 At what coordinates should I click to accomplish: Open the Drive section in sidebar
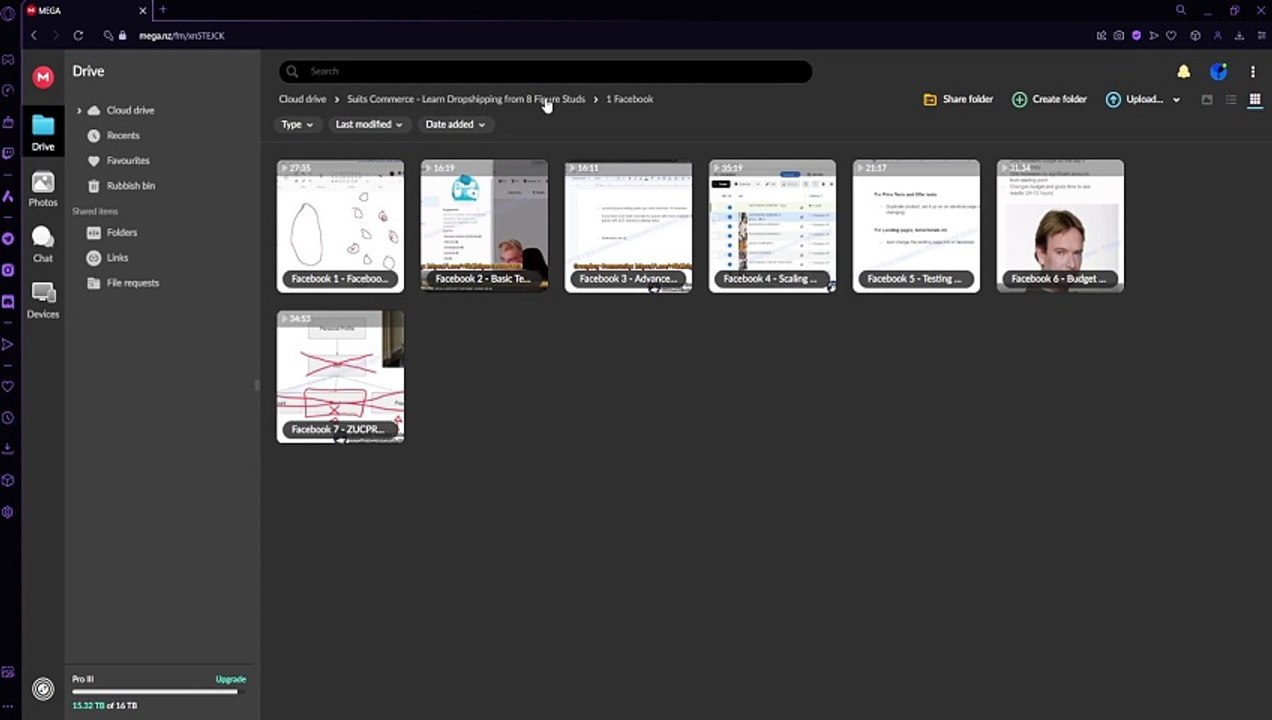[x=43, y=133]
